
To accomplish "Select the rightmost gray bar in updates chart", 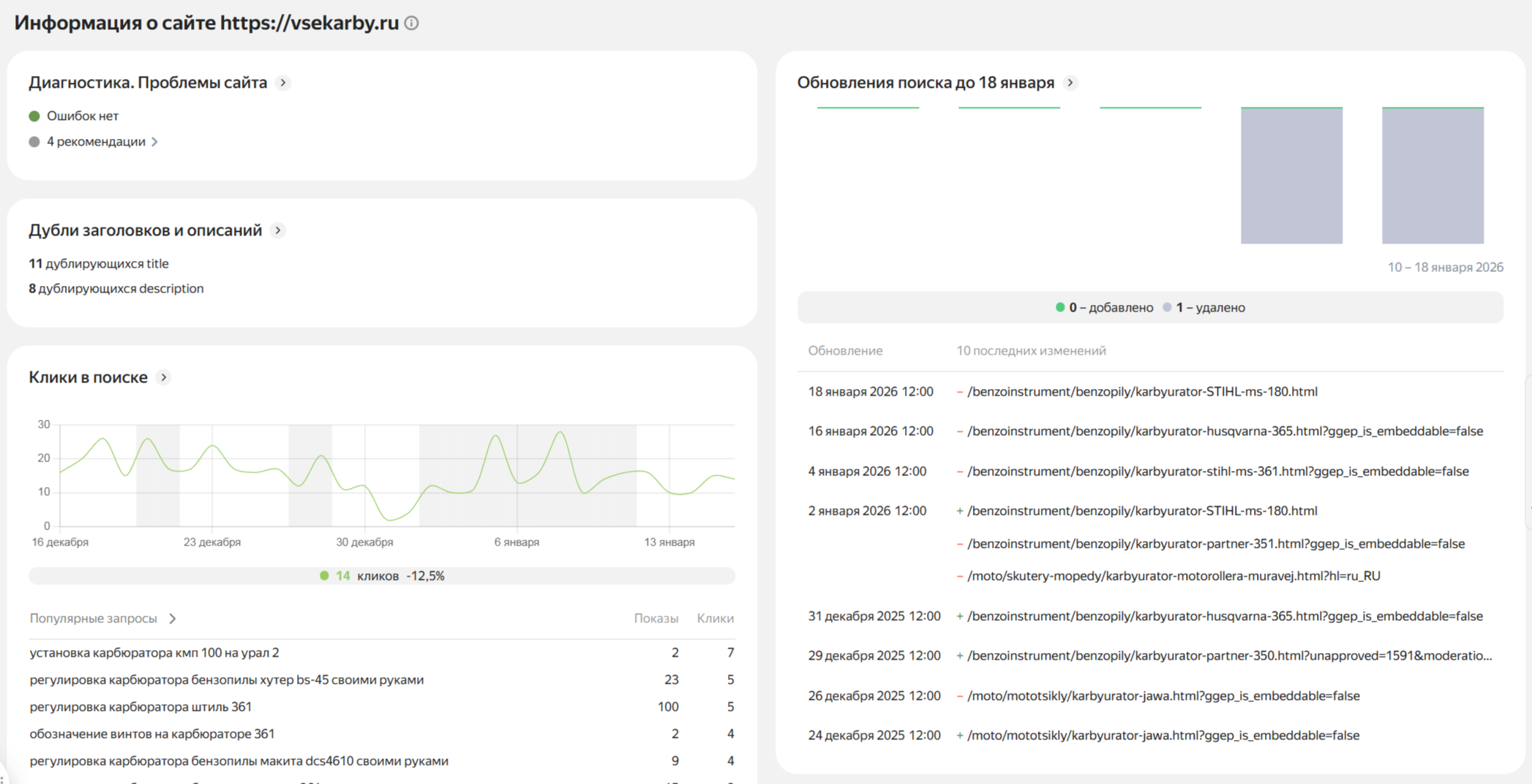I will [1433, 176].
